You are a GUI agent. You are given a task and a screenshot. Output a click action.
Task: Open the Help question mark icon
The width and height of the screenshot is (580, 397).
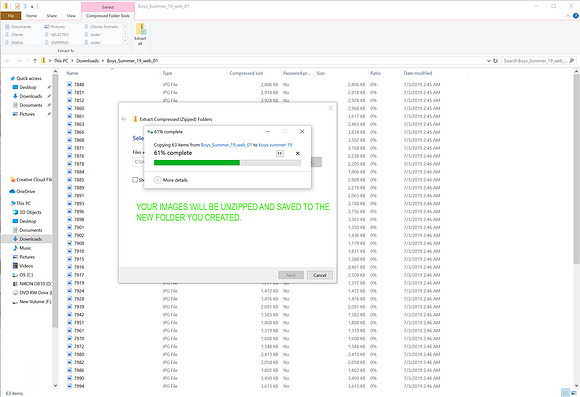[x=576, y=16]
